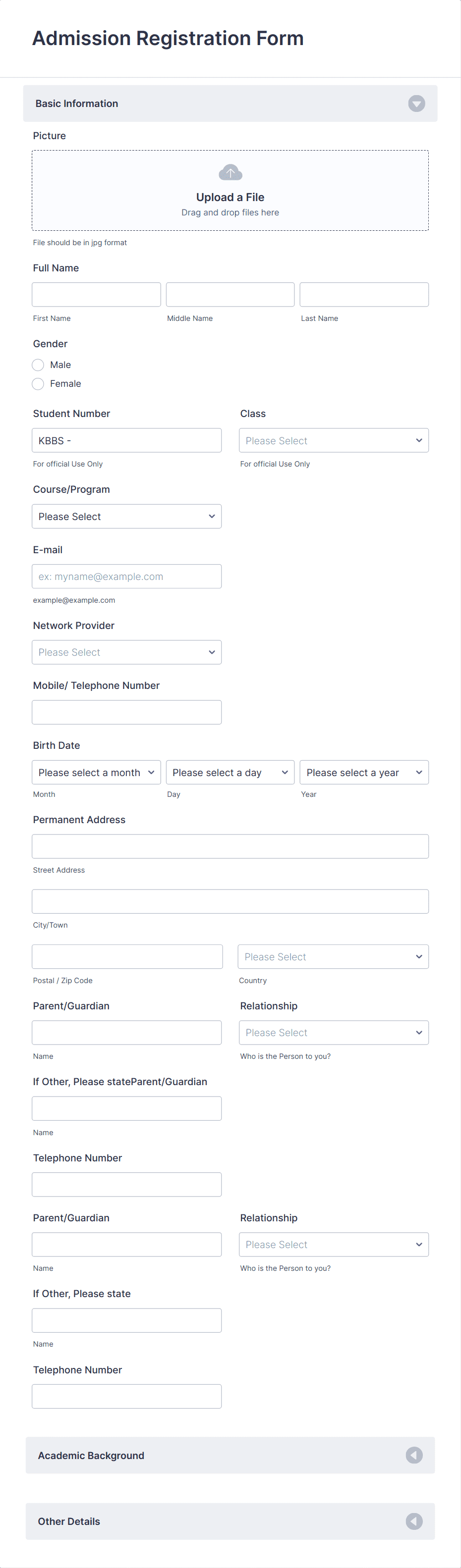Open the birth year dropdown
461x1568 pixels.
(x=364, y=772)
